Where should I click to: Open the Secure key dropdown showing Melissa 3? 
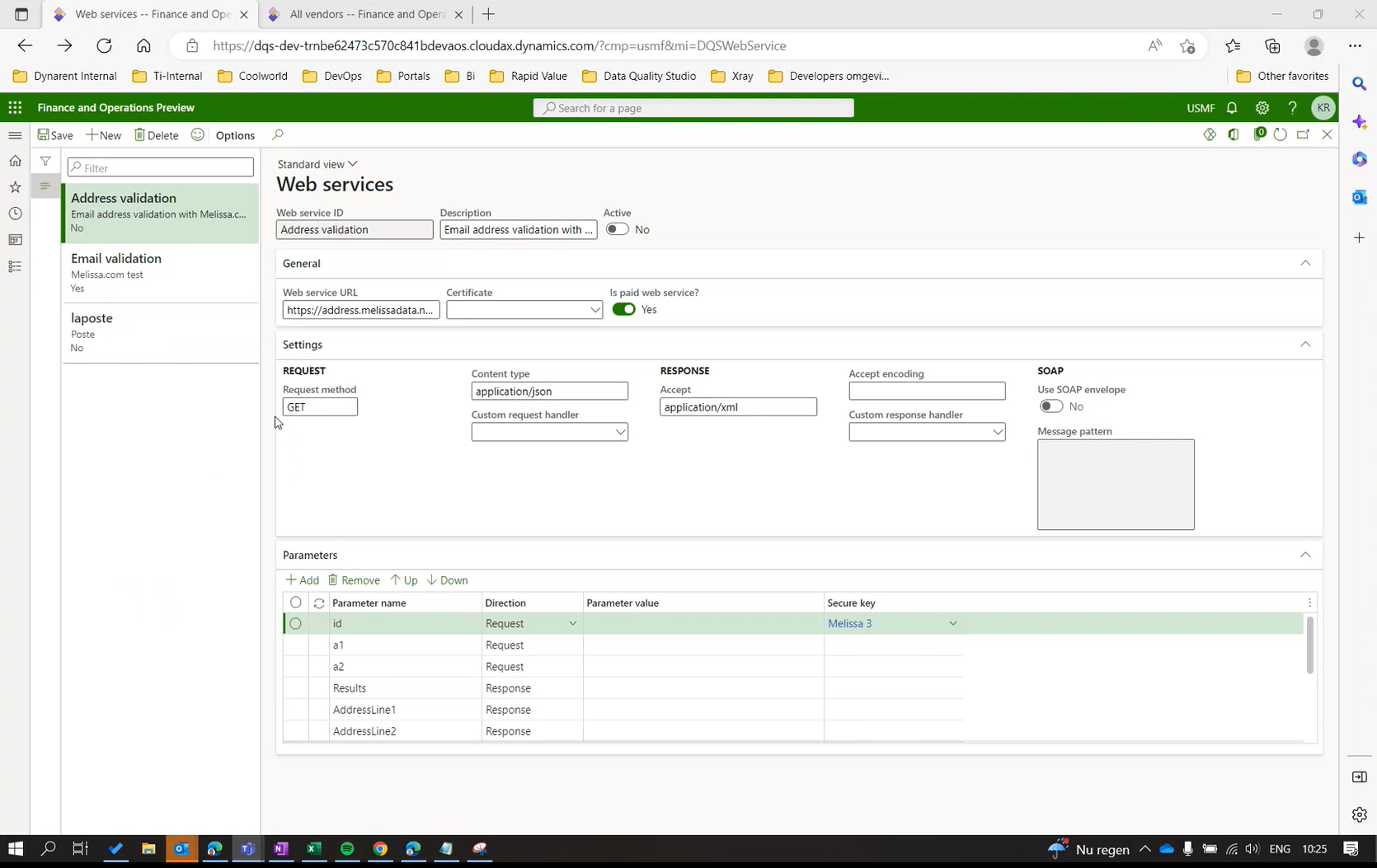point(952,624)
